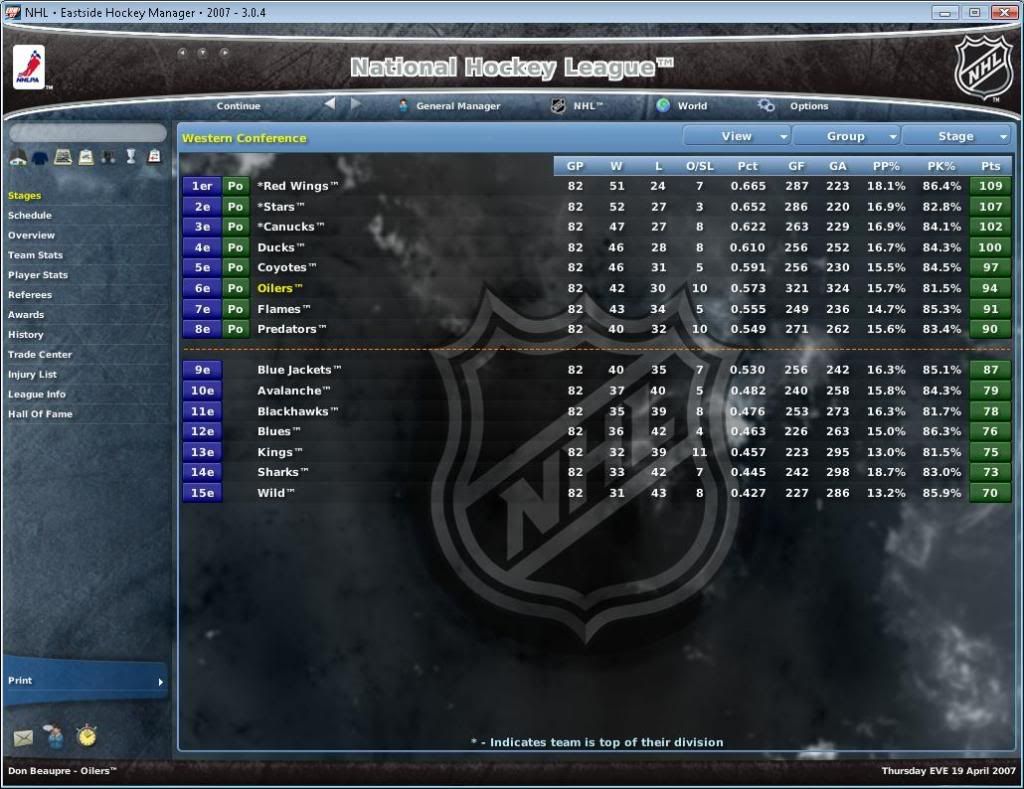
Task: Click the General Manager person icon
Action: point(404,105)
